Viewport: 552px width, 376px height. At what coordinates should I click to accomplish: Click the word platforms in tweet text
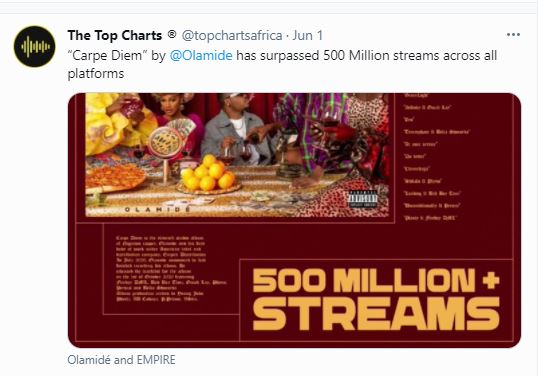point(96,74)
